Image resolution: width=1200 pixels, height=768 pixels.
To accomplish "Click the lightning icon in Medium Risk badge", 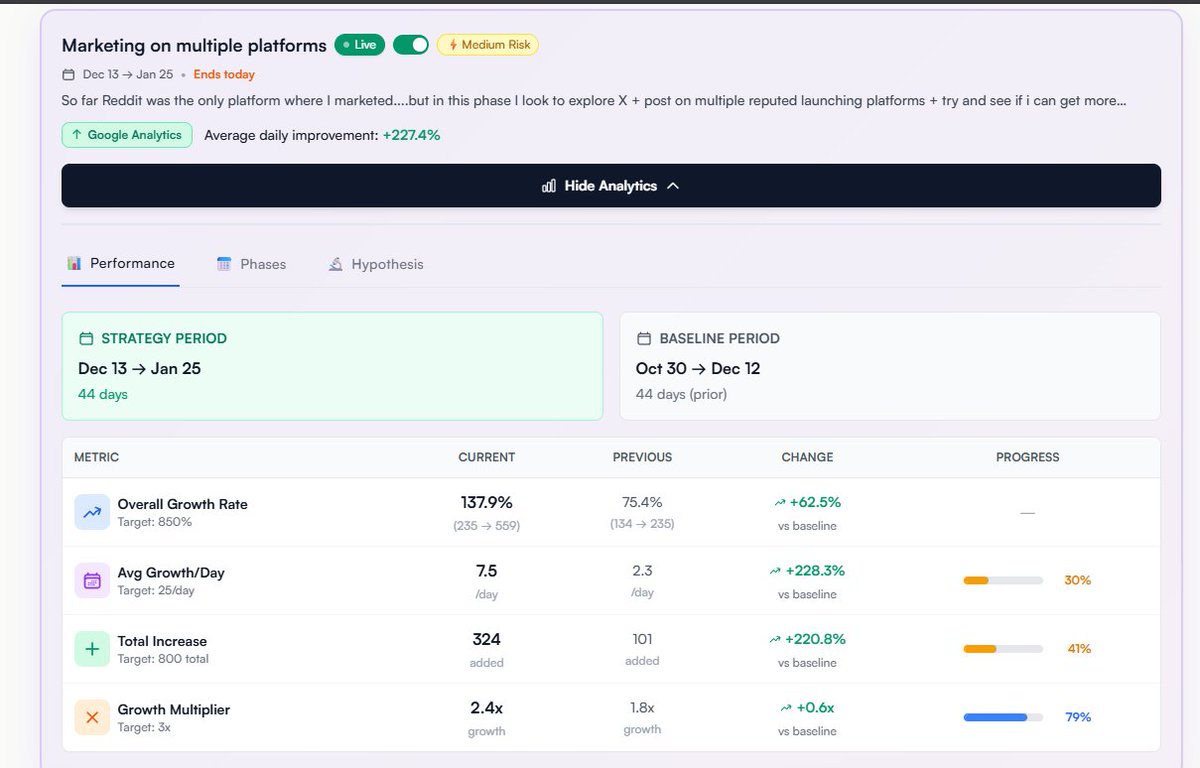I will click(453, 45).
